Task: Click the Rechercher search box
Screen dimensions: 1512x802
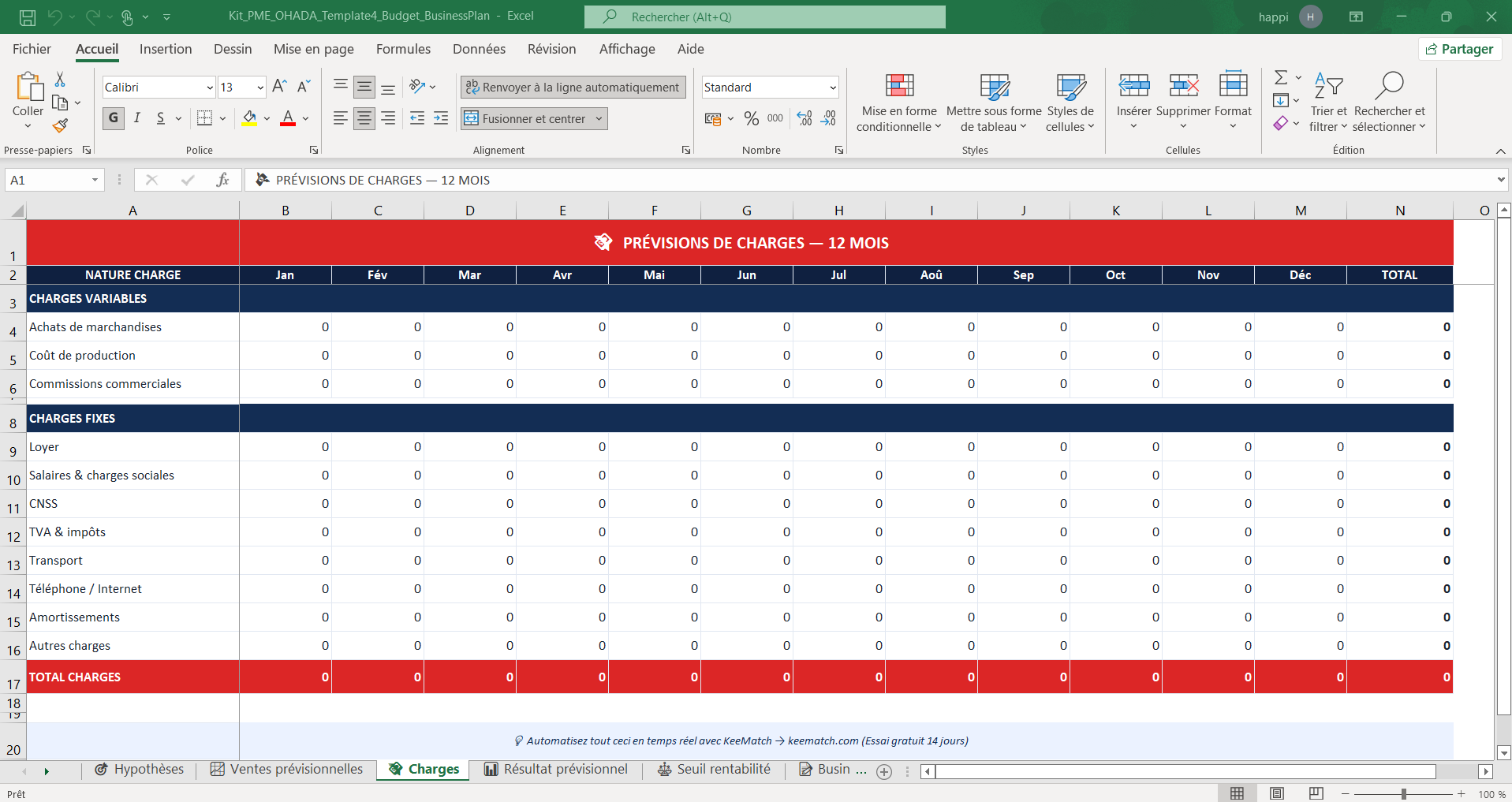Action: [765, 17]
